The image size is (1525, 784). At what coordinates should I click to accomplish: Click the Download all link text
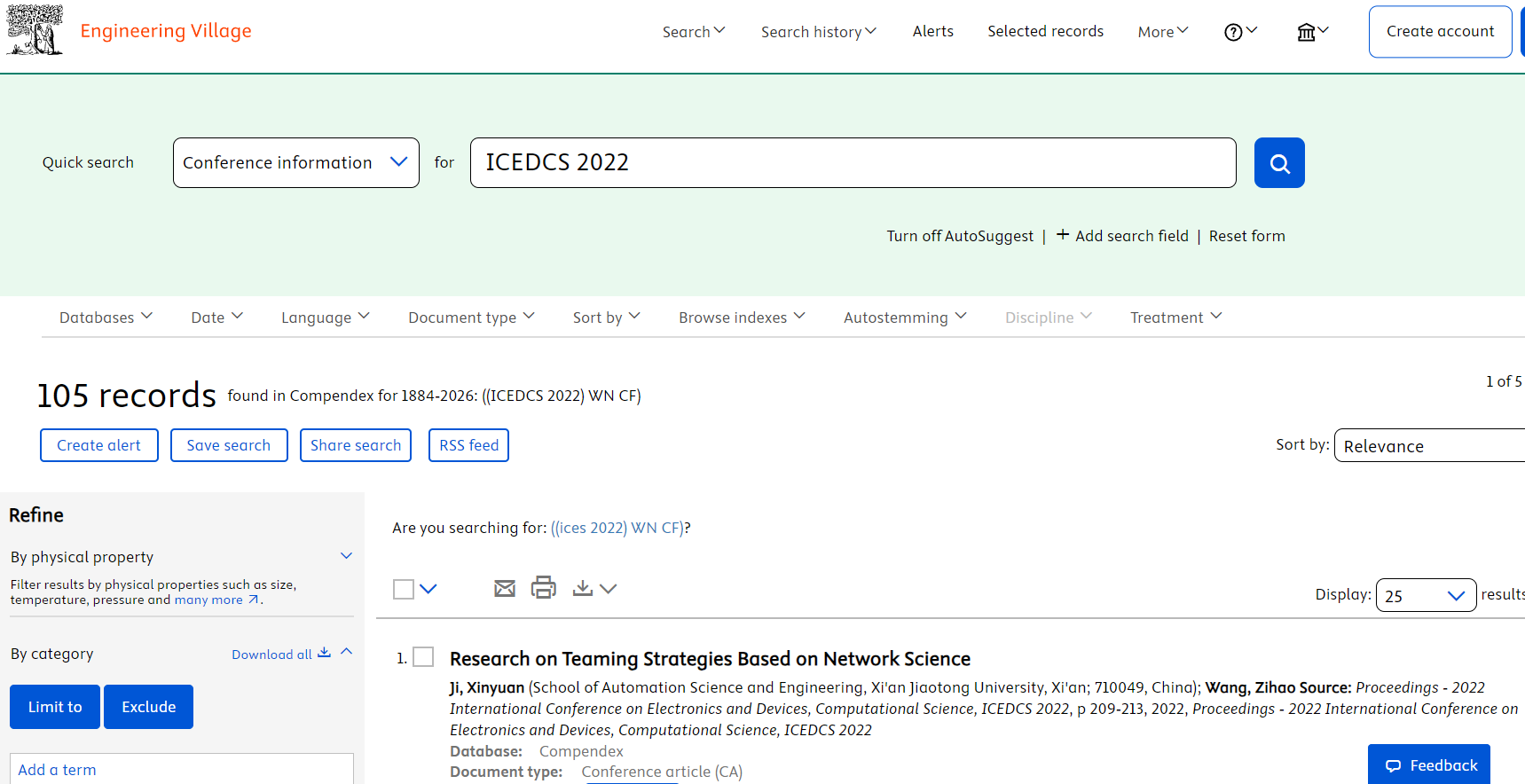tap(271, 655)
